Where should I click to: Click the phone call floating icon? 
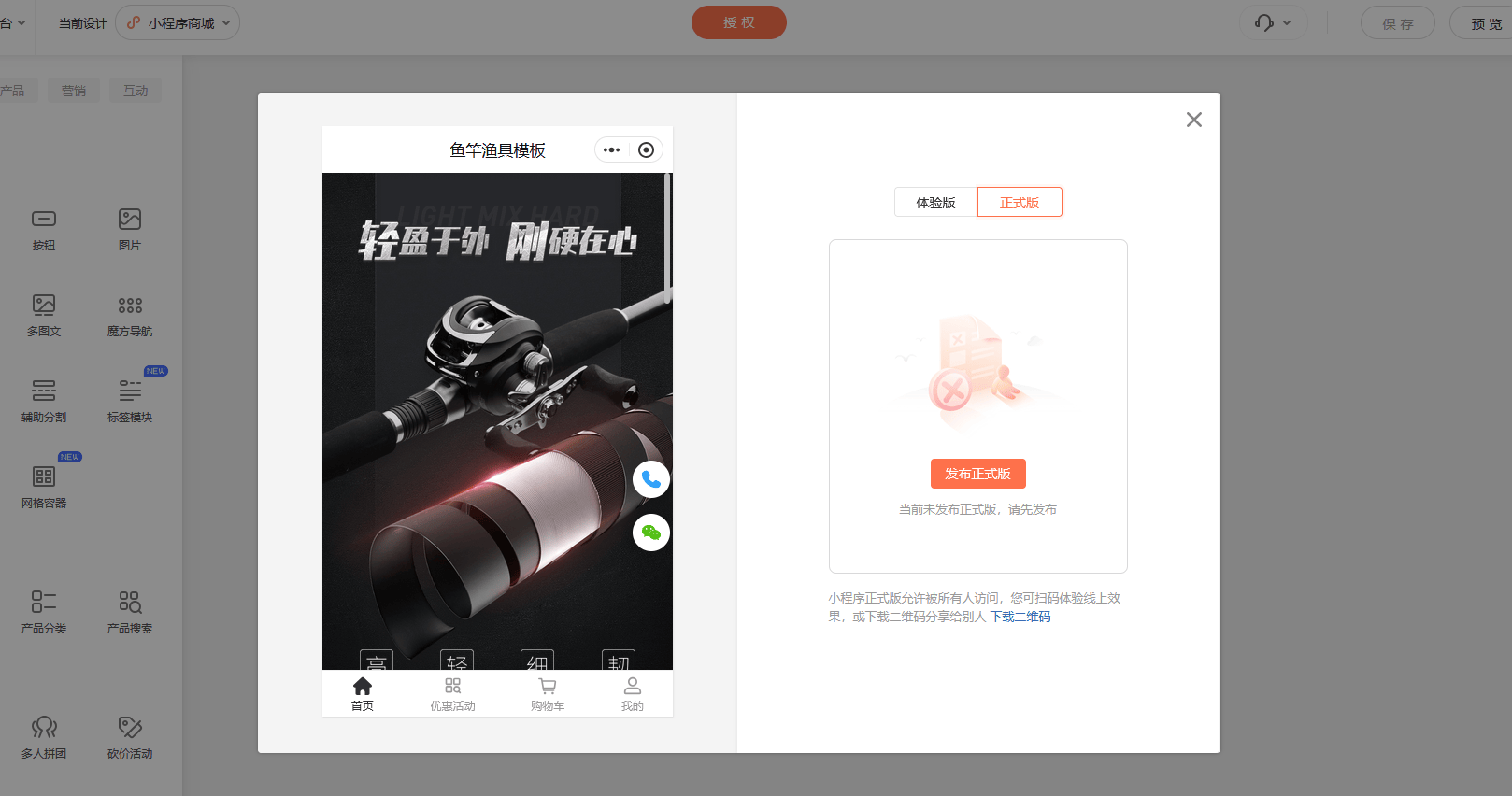(651, 479)
